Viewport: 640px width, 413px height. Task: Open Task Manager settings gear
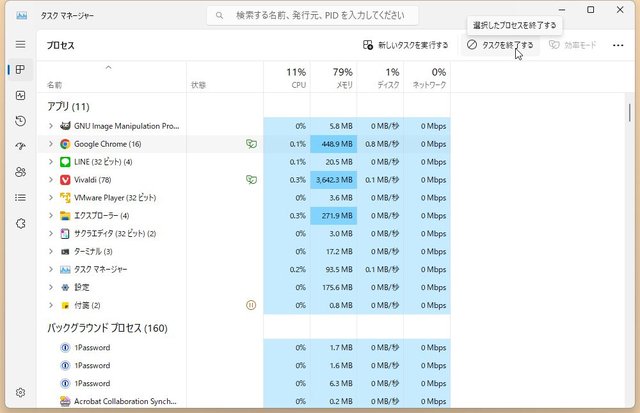pos(20,392)
